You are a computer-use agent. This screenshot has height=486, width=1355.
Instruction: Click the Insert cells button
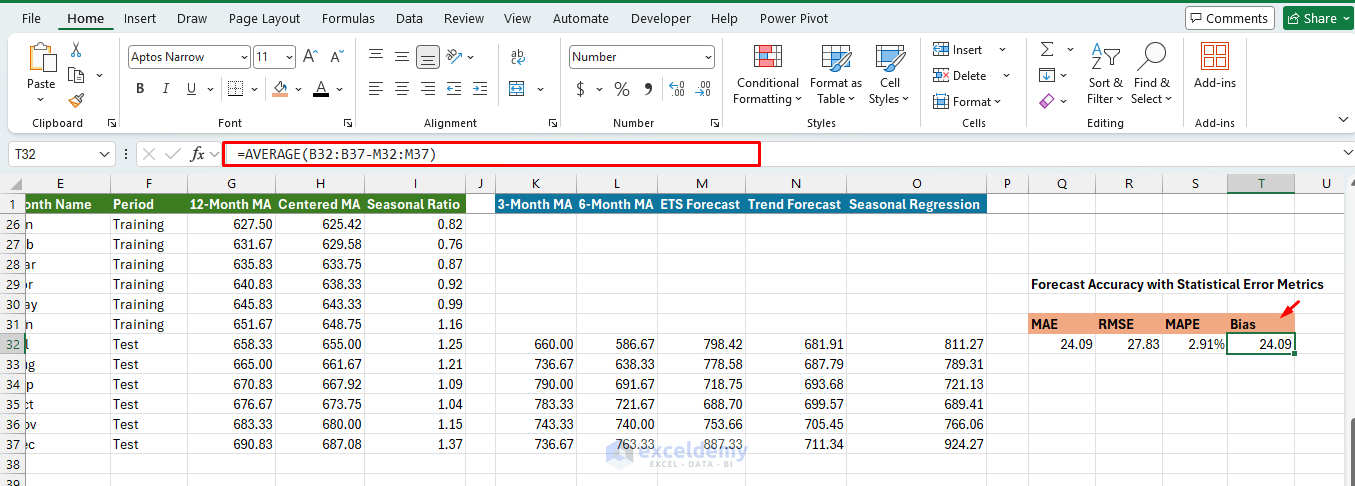point(970,49)
